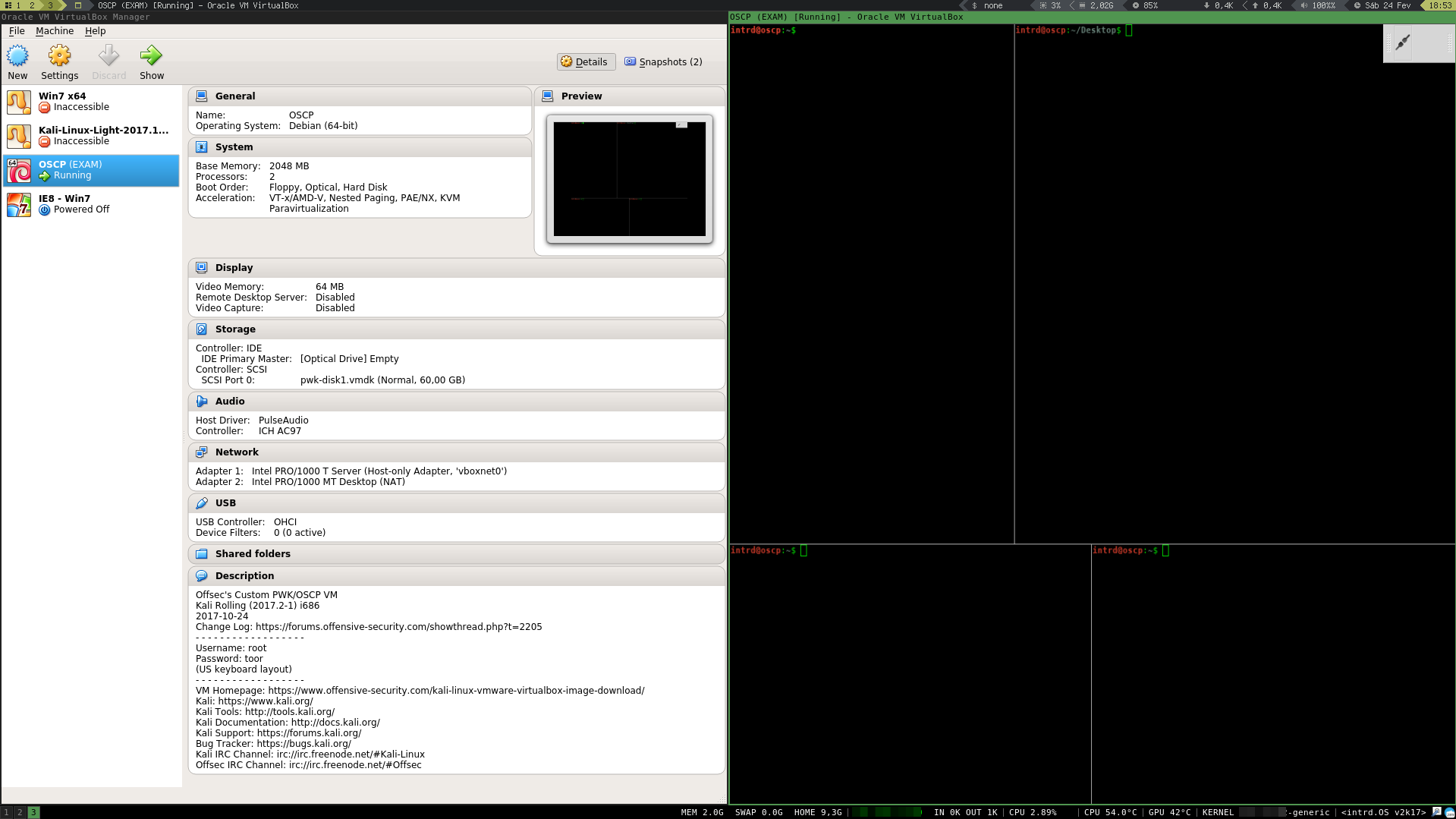Screen dimensions: 1456x819
Task: Focus the top-left terminal pane
Action: click(x=871, y=284)
